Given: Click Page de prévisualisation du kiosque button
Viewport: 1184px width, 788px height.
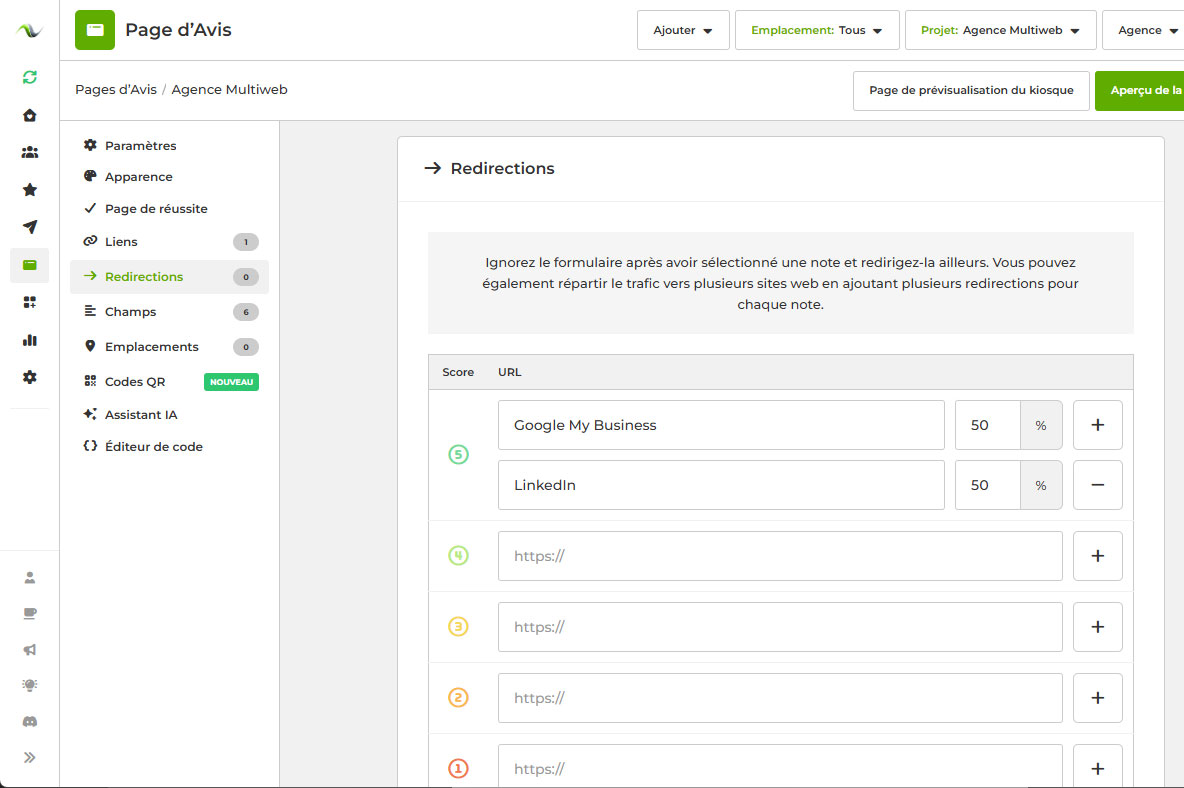Looking at the screenshot, I should (970, 90).
